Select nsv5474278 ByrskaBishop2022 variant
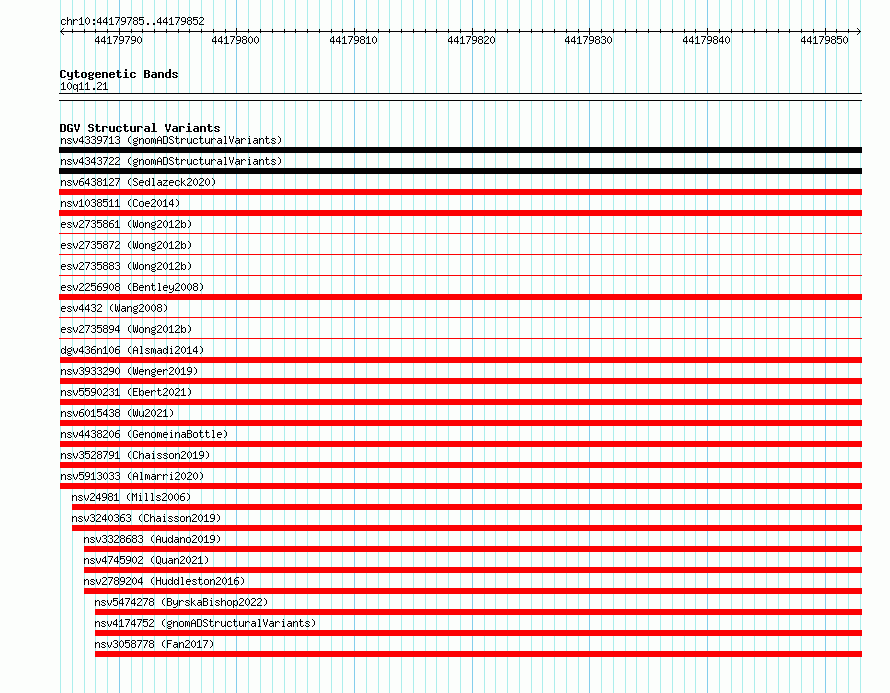Screen dimensions: 890x693 point(181,602)
